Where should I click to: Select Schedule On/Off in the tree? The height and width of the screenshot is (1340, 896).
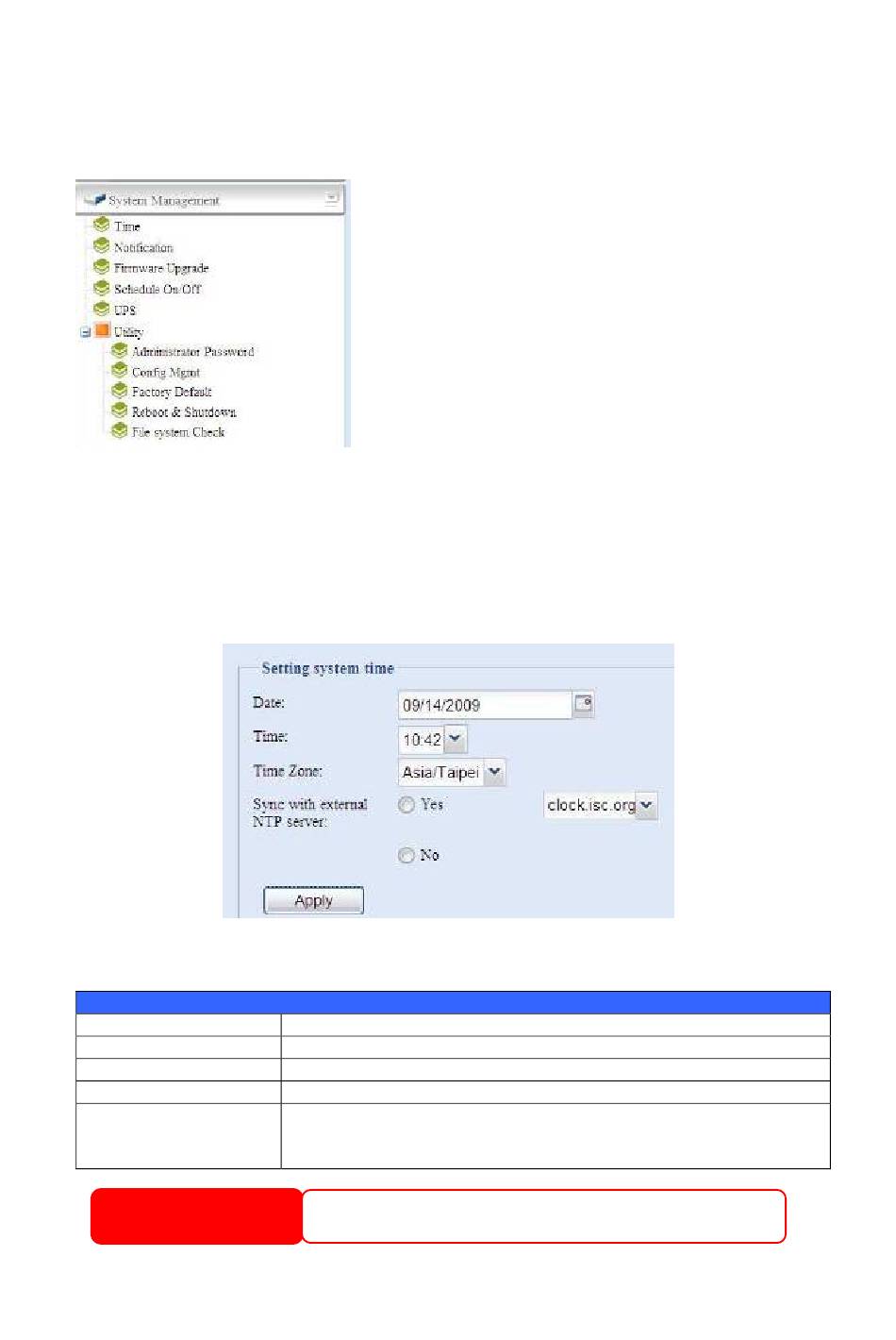pyautogui.click(x=158, y=289)
